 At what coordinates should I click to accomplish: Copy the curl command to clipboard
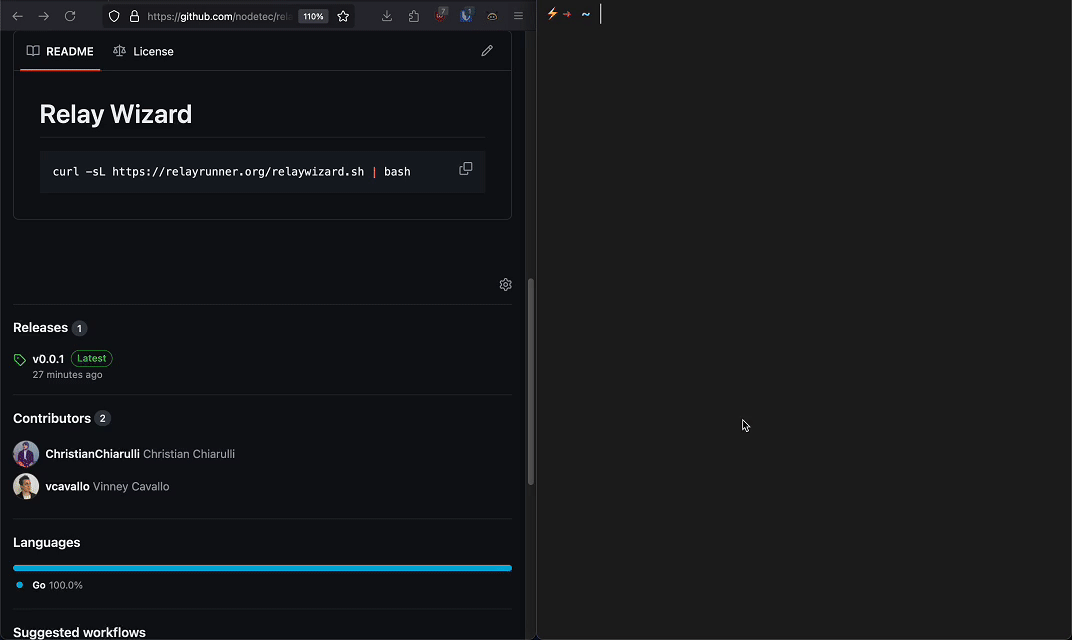[466, 169]
